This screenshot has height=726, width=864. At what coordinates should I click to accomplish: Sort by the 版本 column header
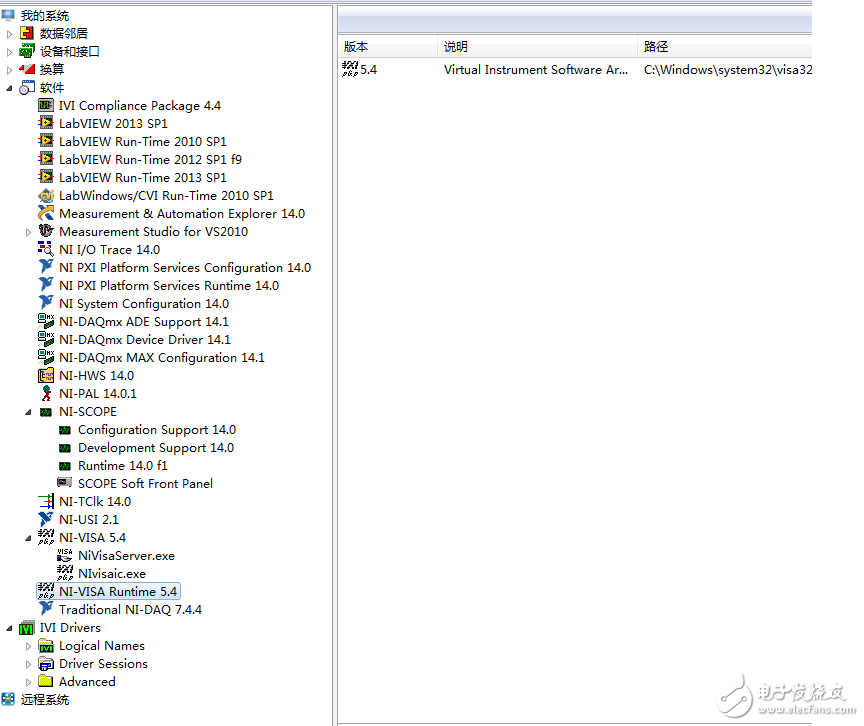tap(388, 47)
